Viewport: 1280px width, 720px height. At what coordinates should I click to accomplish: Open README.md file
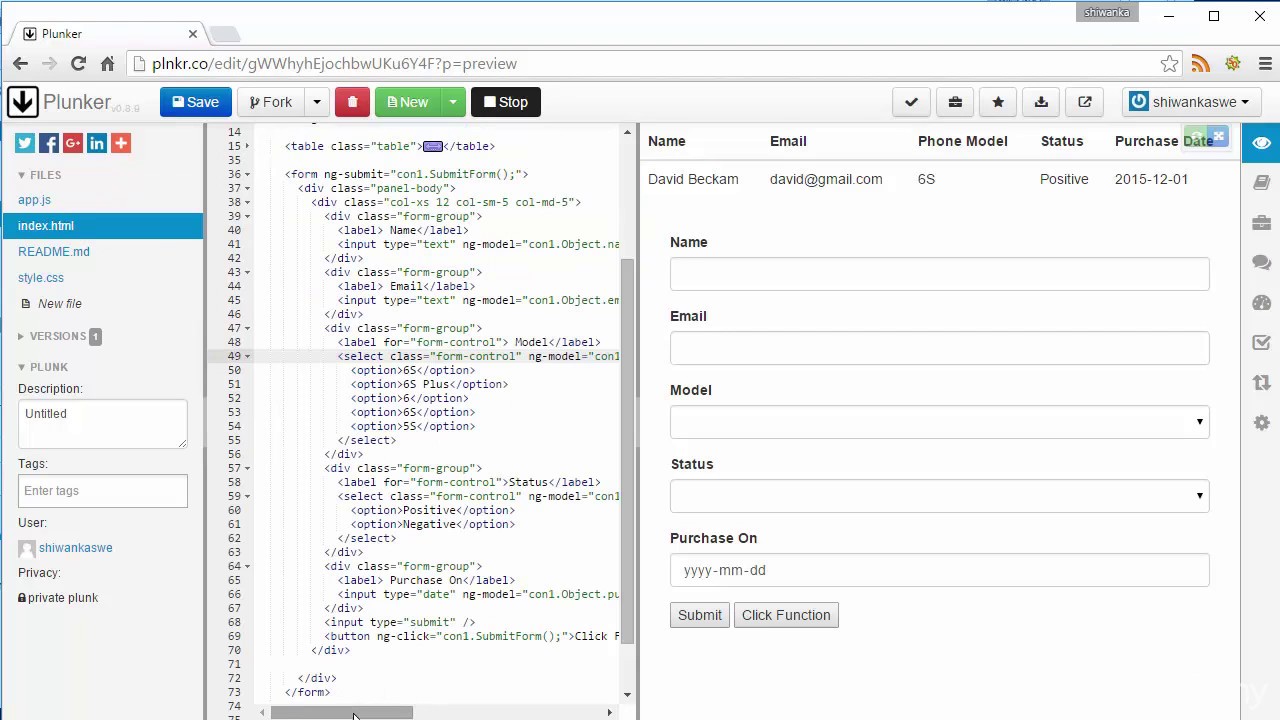coord(54,252)
